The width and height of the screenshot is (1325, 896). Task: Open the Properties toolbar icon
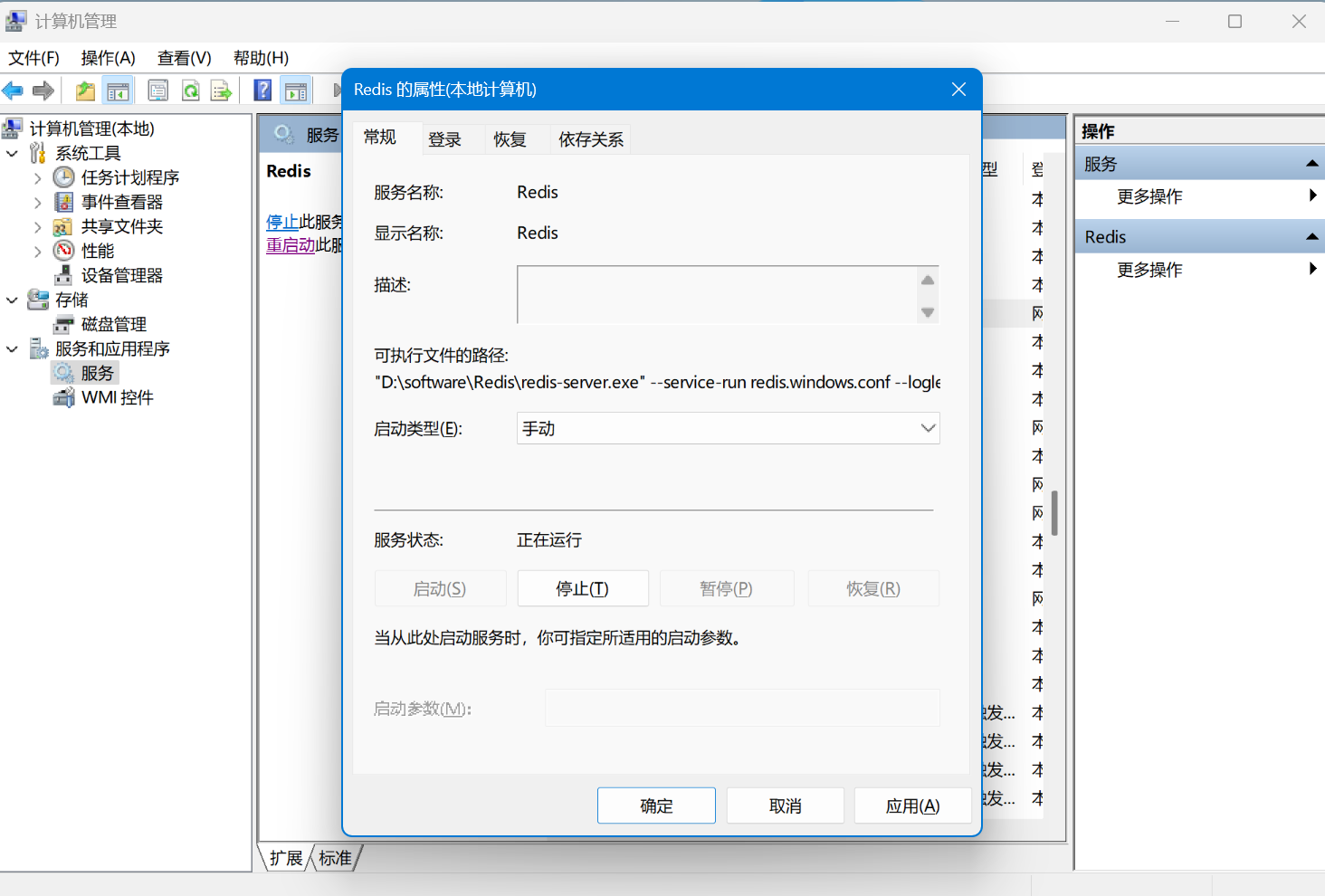pos(158,91)
